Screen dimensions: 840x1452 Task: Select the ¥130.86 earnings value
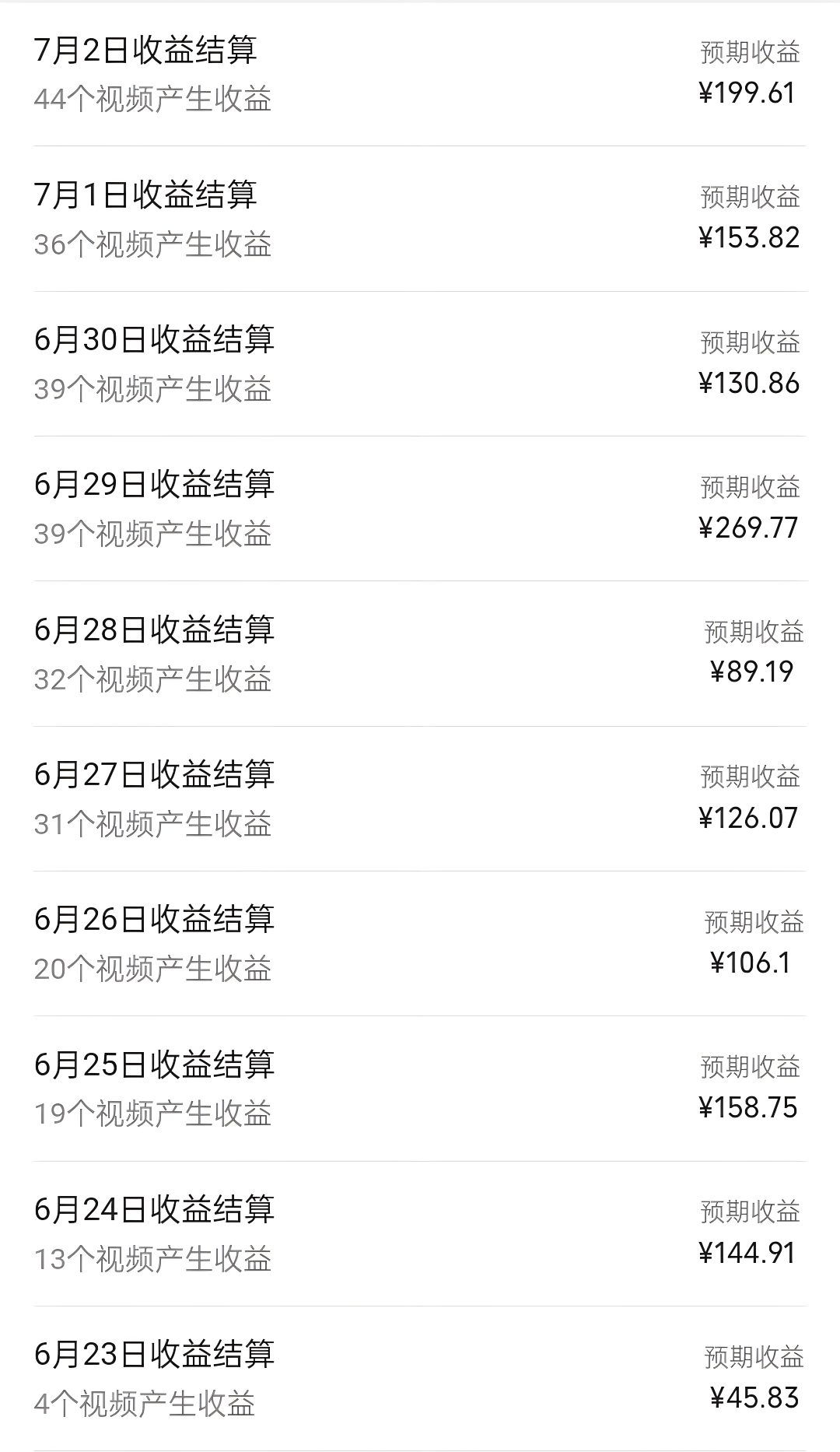click(x=749, y=384)
